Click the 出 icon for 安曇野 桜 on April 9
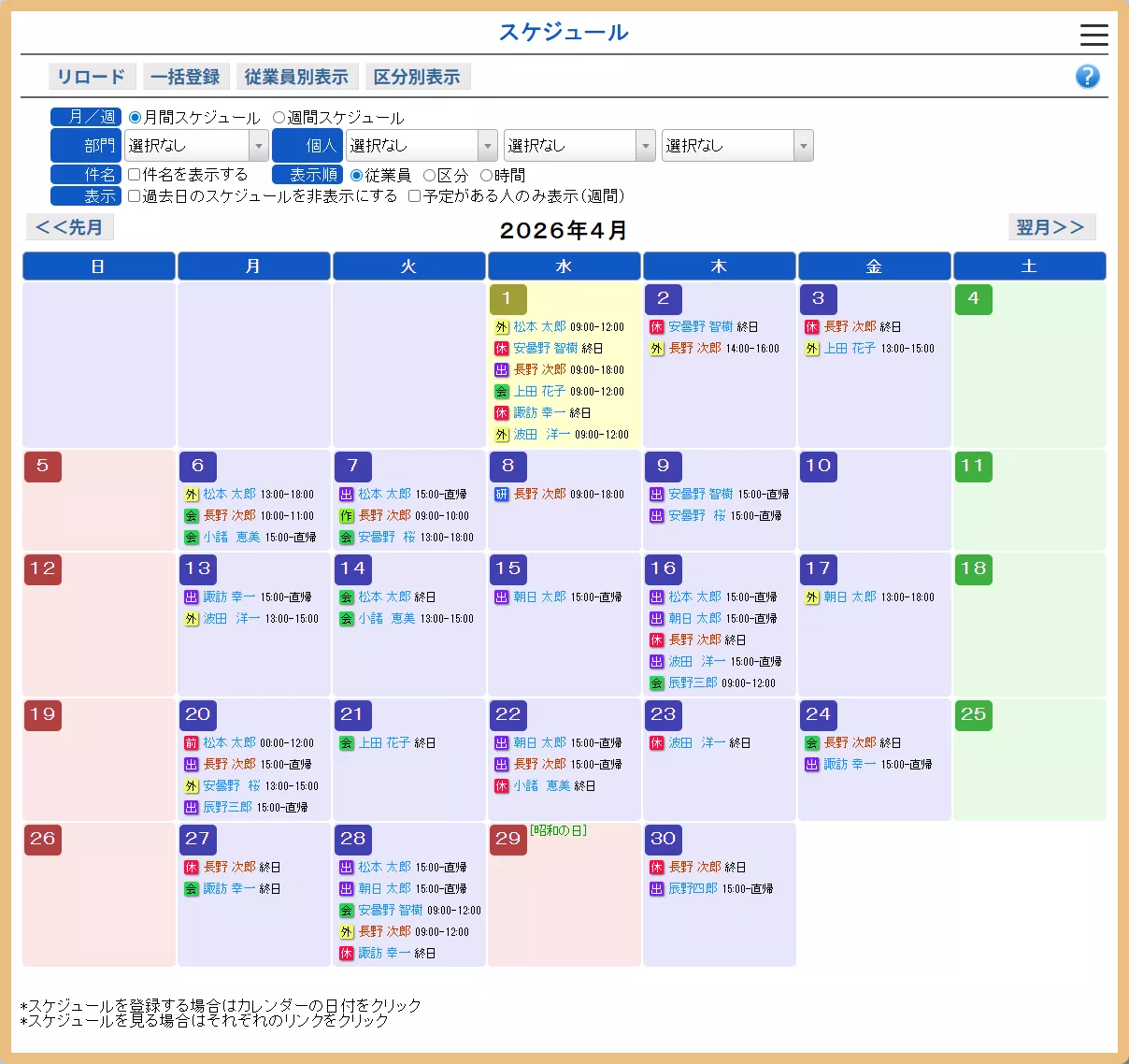Screen dimensions: 1129x1064 click(x=657, y=516)
